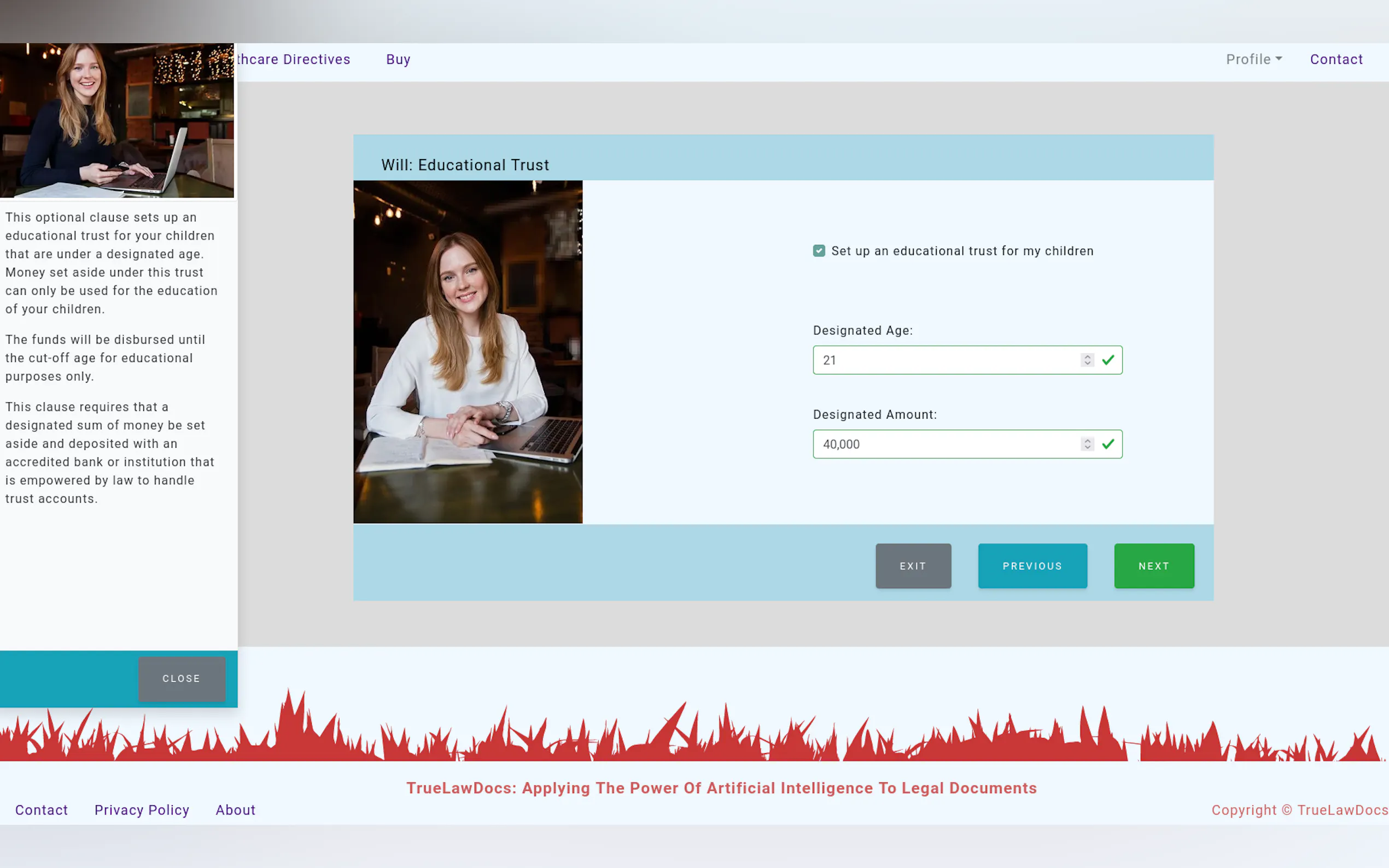Uncheck the educational trust checkbox
Screen dimensions: 1389x868
coord(819,251)
